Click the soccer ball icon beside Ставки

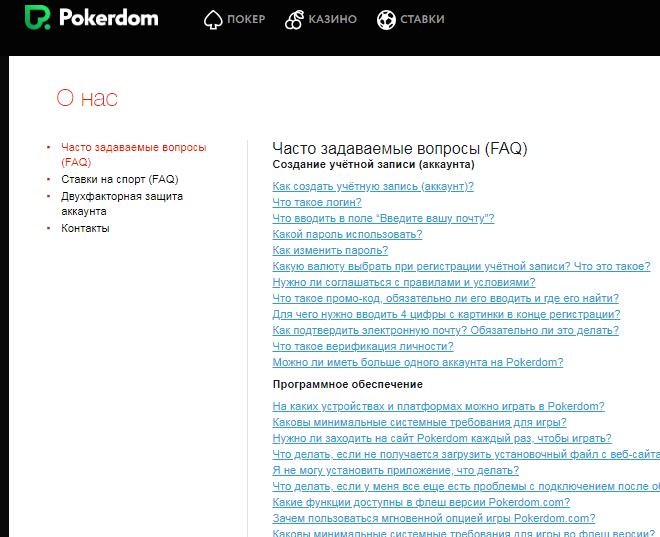click(385, 19)
